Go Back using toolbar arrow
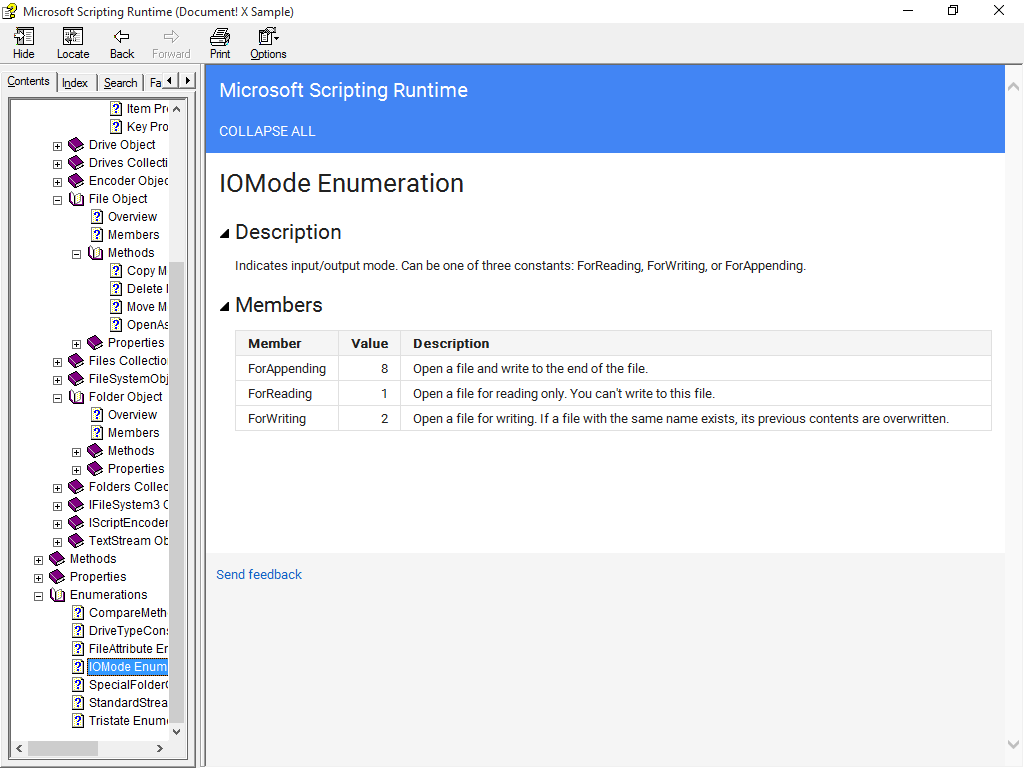 point(121,37)
